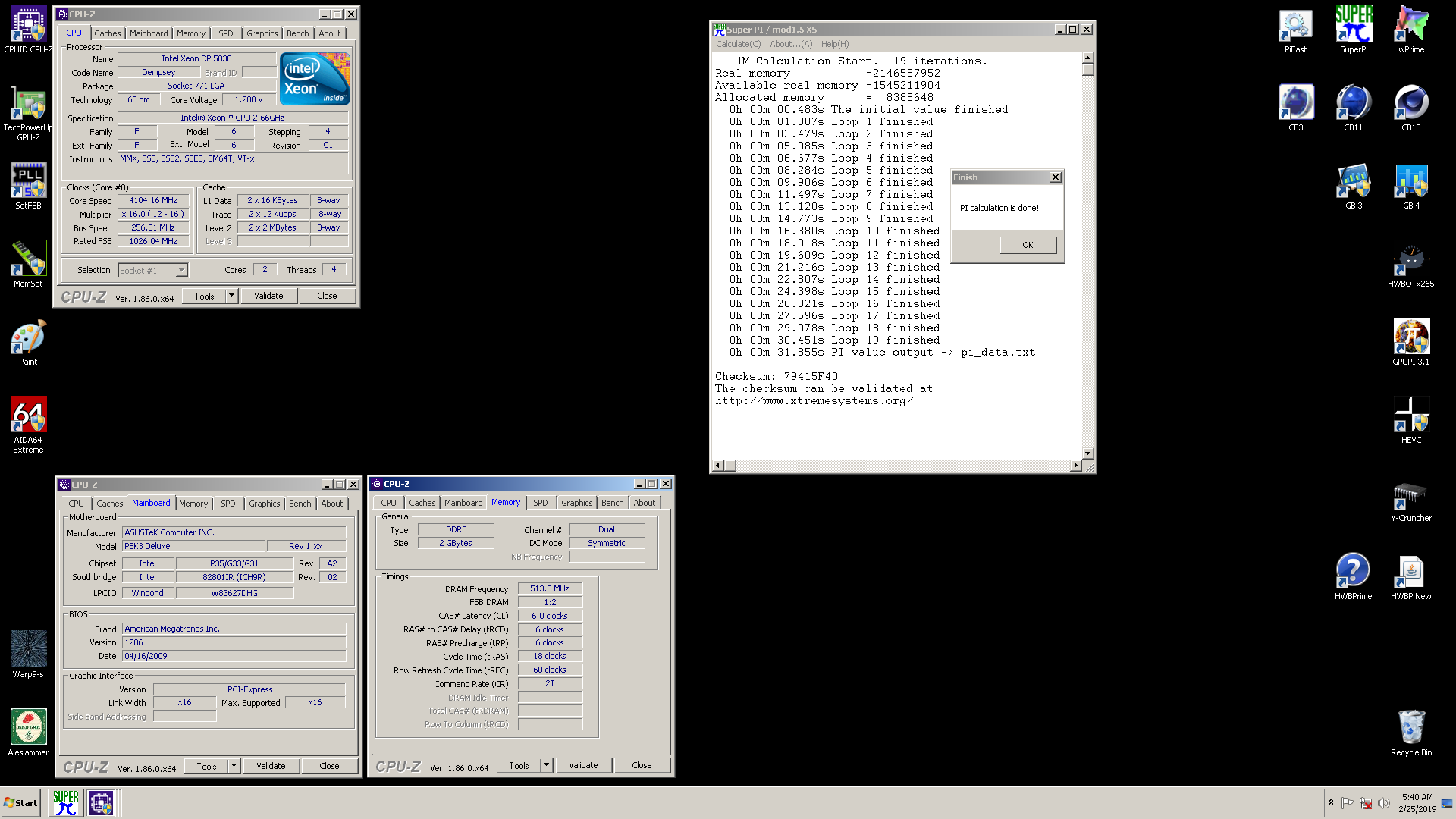This screenshot has width=1456, height=819.
Task: Click Super PI vertical scrollbar down arrow
Action: [1088, 453]
